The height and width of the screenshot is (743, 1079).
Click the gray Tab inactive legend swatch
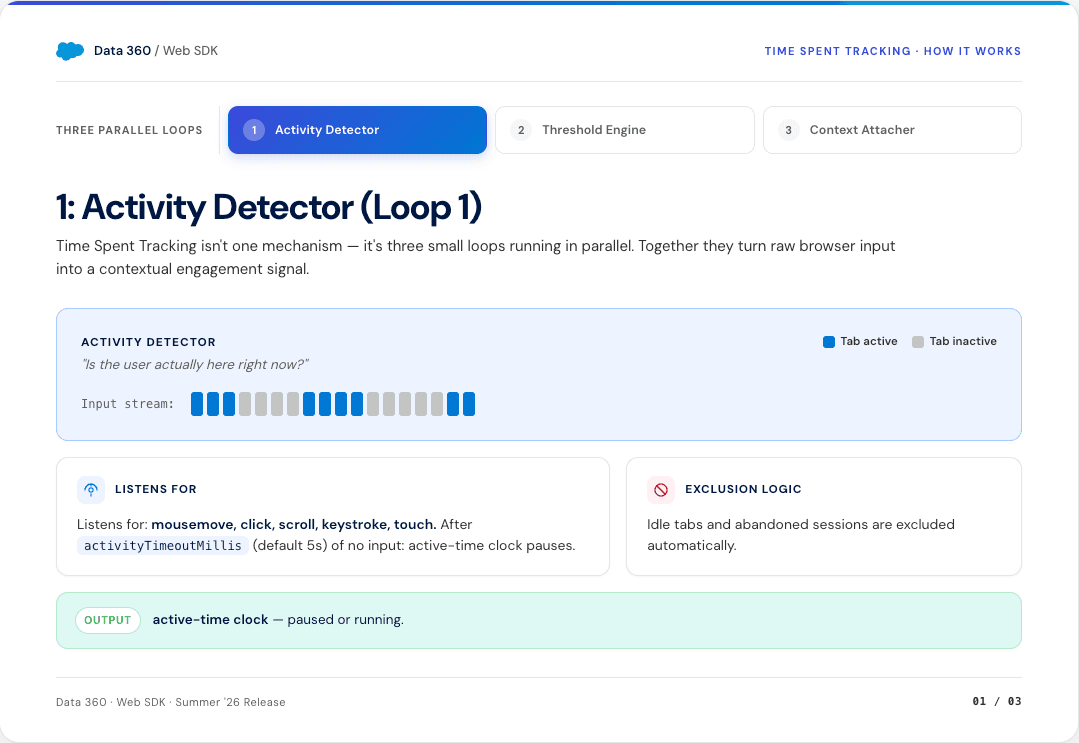click(x=918, y=342)
